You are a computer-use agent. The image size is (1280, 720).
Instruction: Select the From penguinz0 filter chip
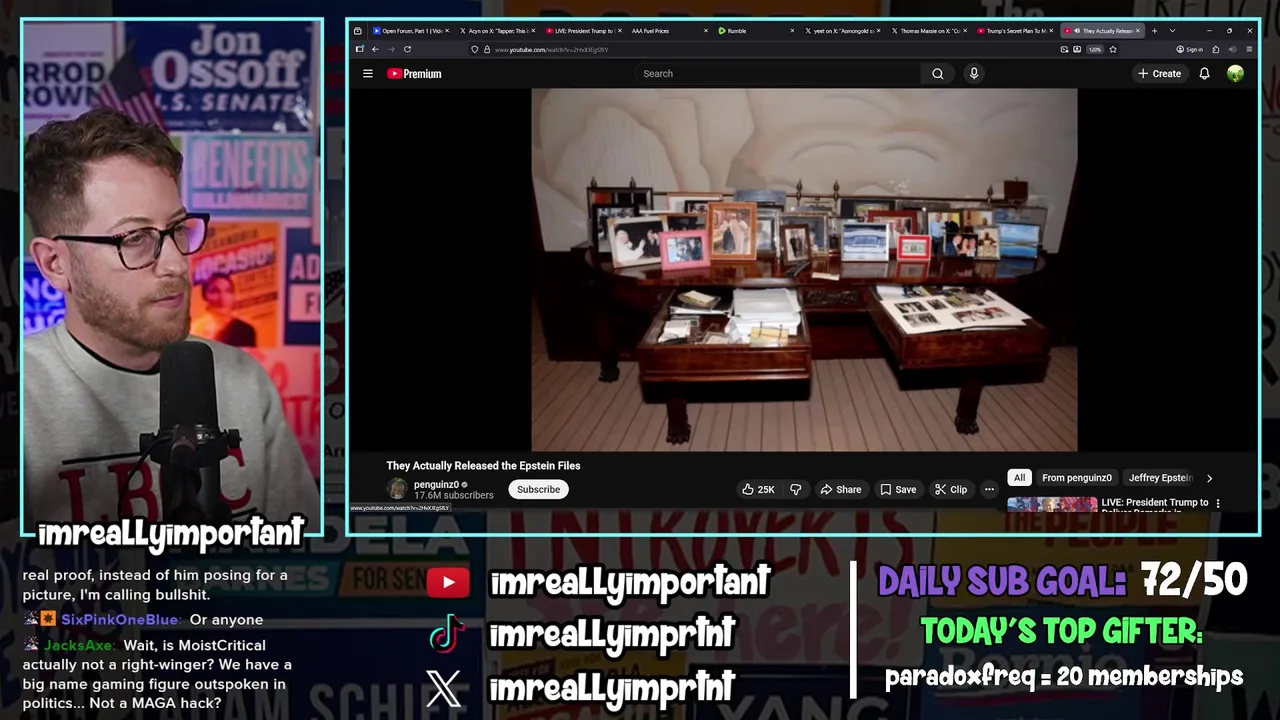point(1077,478)
